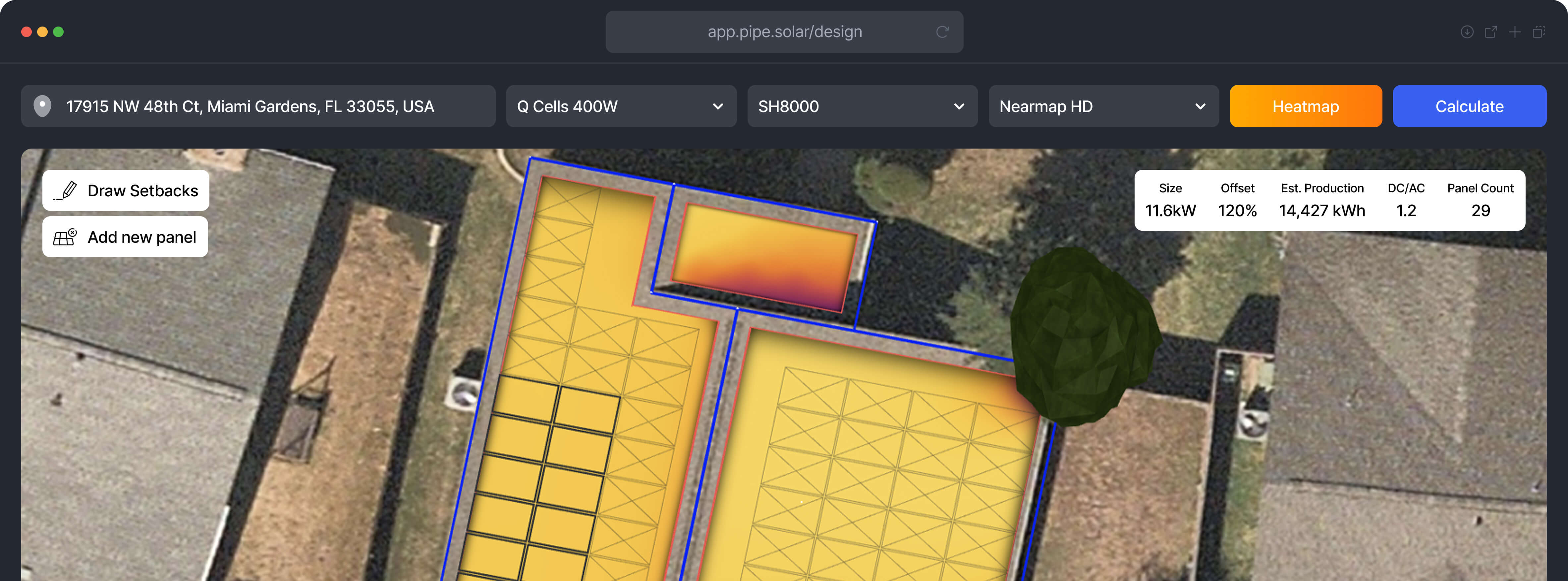1568x581 pixels.
Task: Click the Add new panel button
Action: (125, 237)
